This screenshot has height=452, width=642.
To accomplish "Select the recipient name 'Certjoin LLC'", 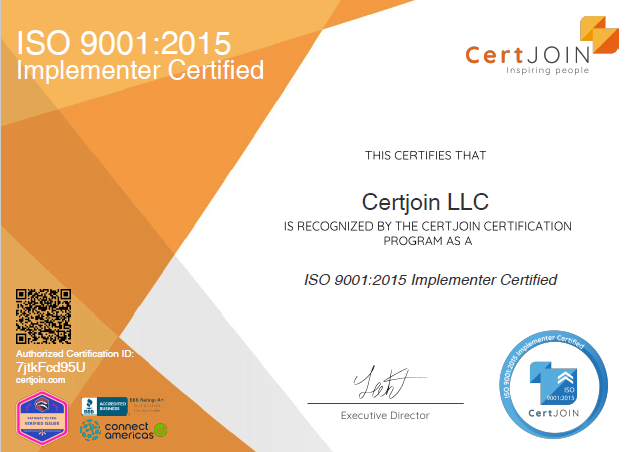I will (425, 202).
